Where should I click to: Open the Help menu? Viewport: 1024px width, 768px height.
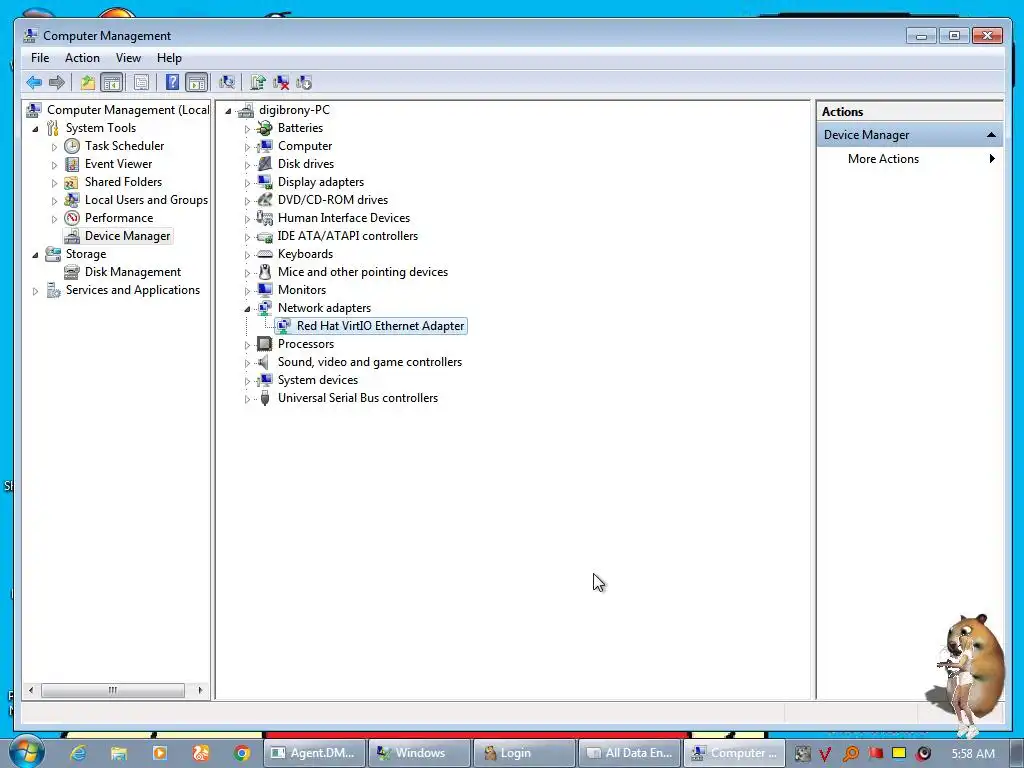point(169,58)
